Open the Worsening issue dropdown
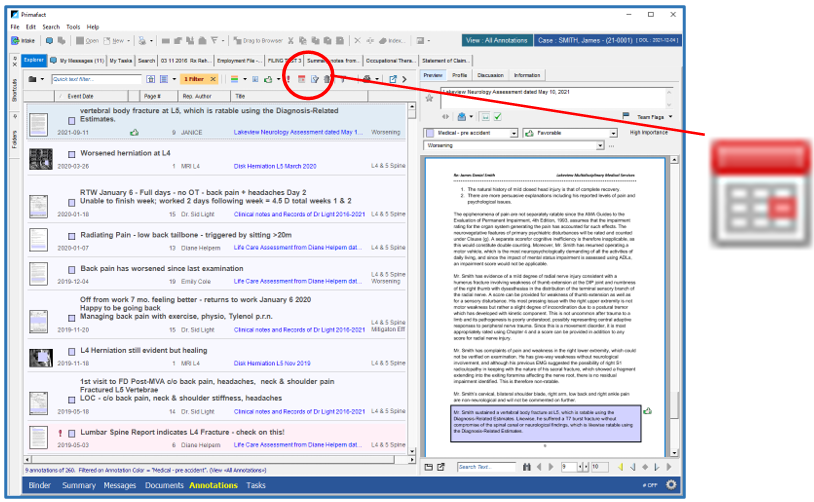Screen dimensions: 814x502 click(x=600, y=146)
